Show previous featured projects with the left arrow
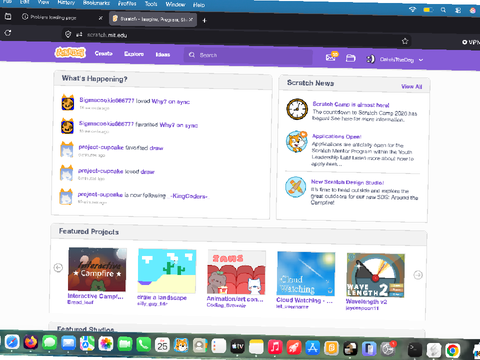The height and width of the screenshot is (360, 480). pyautogui.click(x=58, y=267)
